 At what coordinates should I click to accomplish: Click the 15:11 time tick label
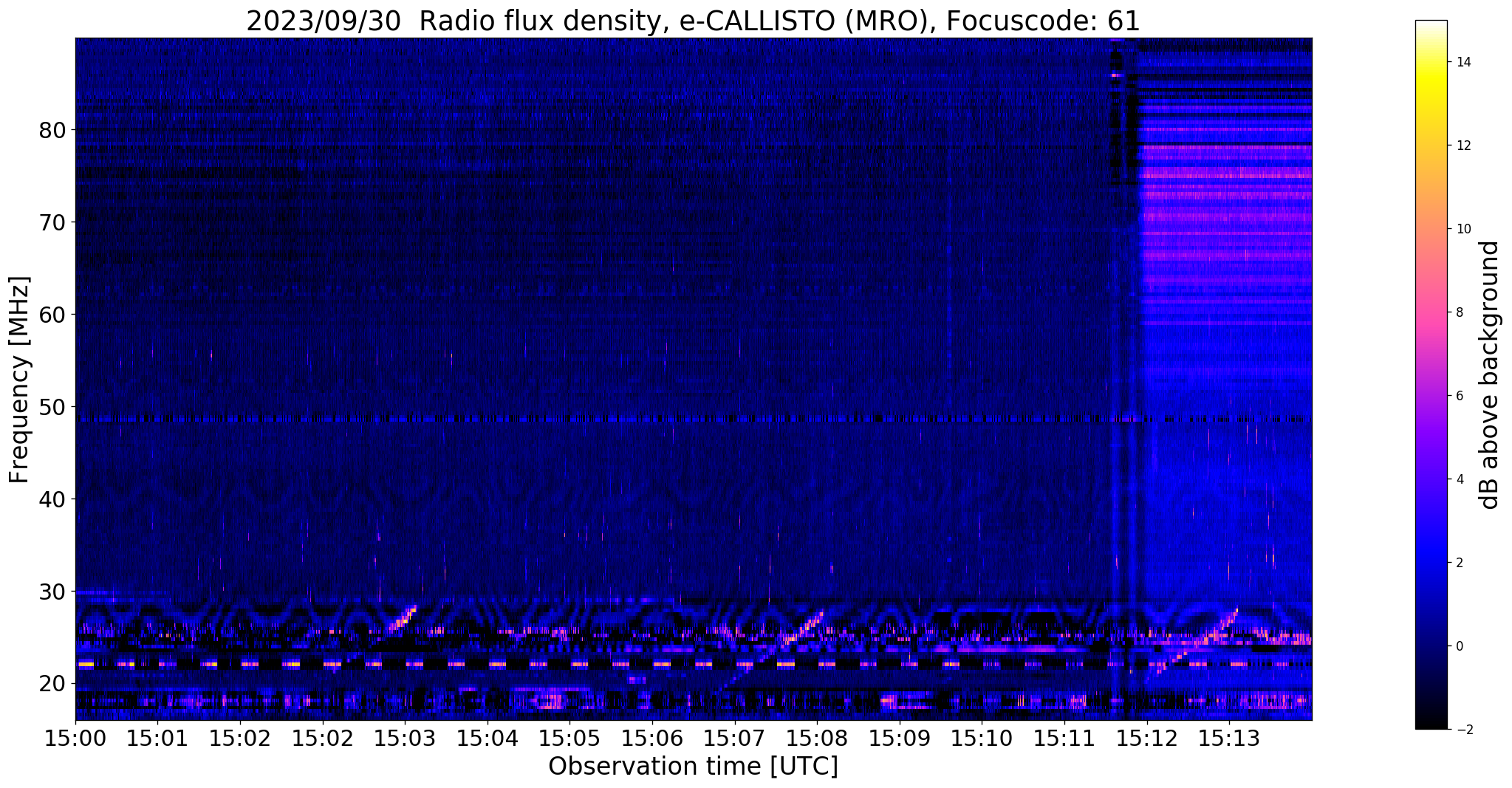click(x=1064, y=738)
